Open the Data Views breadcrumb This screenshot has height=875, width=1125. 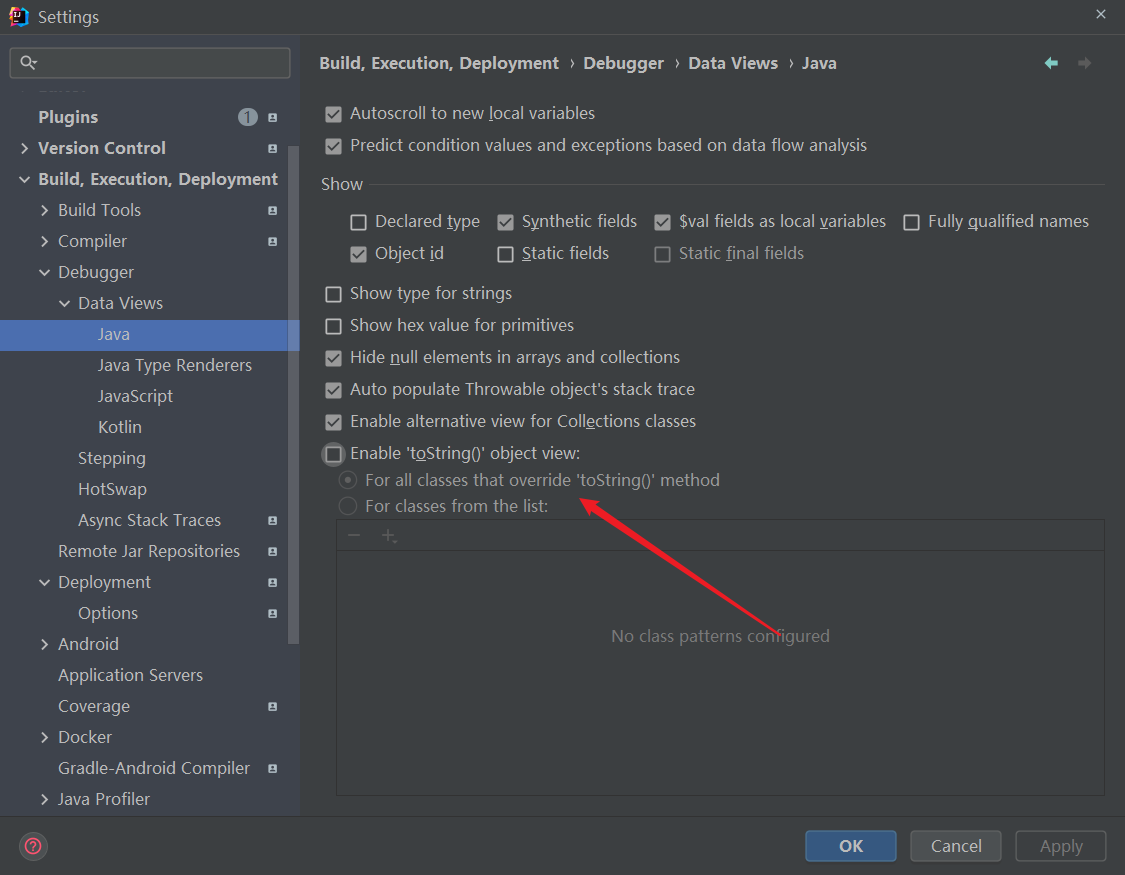pyautogui.click(x=732, y=62)
